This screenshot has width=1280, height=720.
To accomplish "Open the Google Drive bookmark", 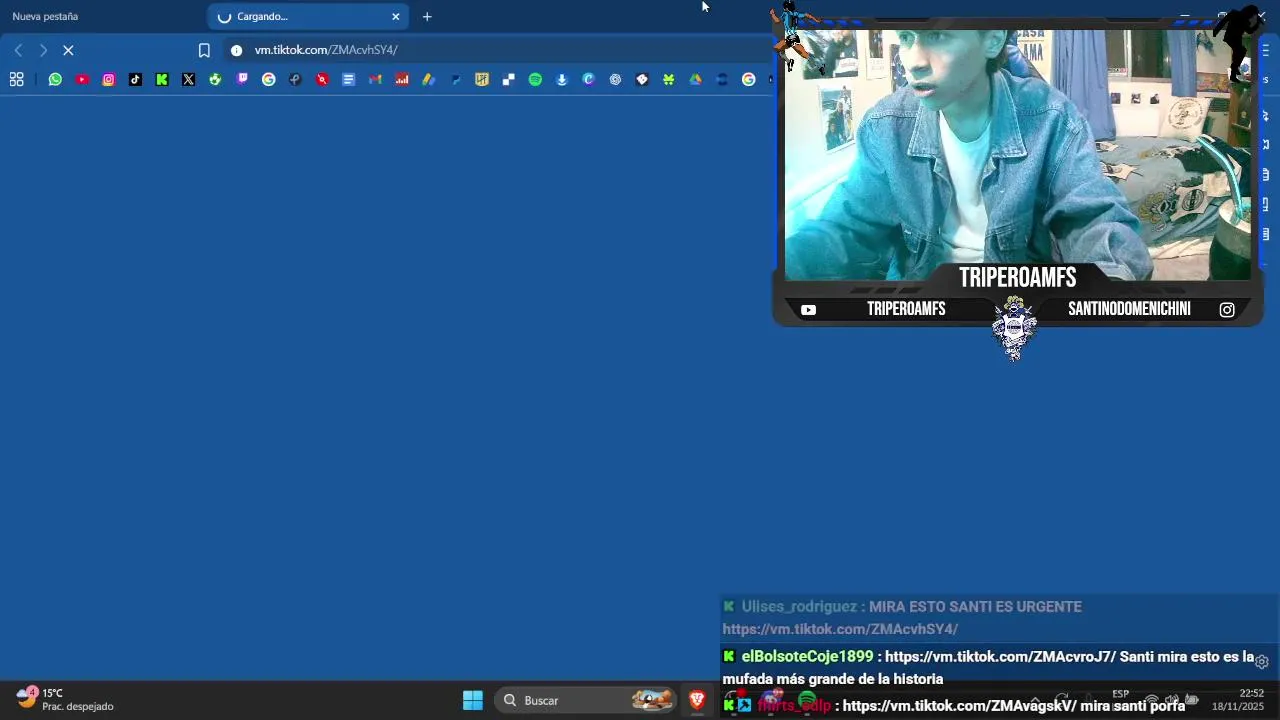I will point(695,80).
